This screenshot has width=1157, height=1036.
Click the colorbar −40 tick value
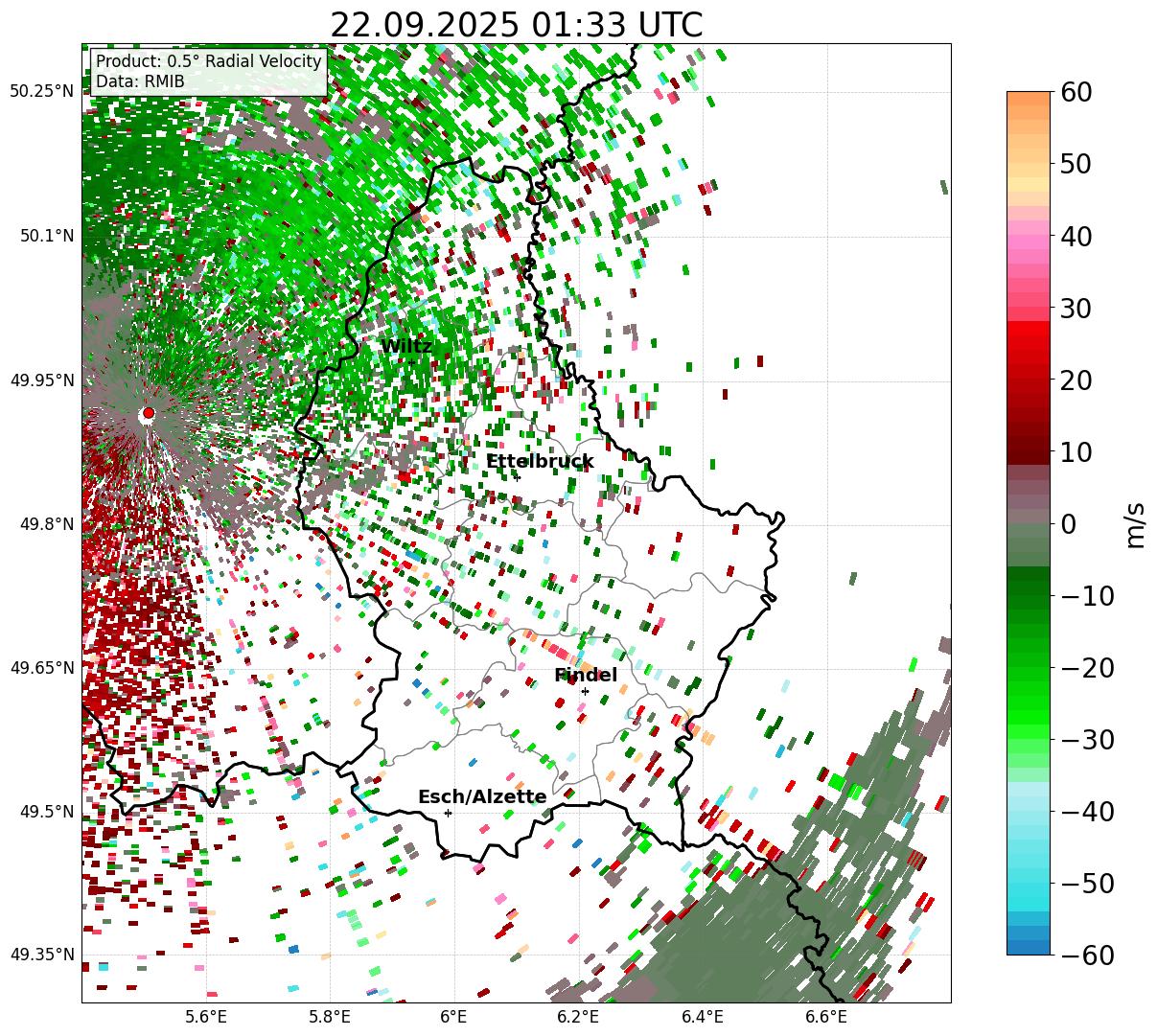coord(1086,811)
